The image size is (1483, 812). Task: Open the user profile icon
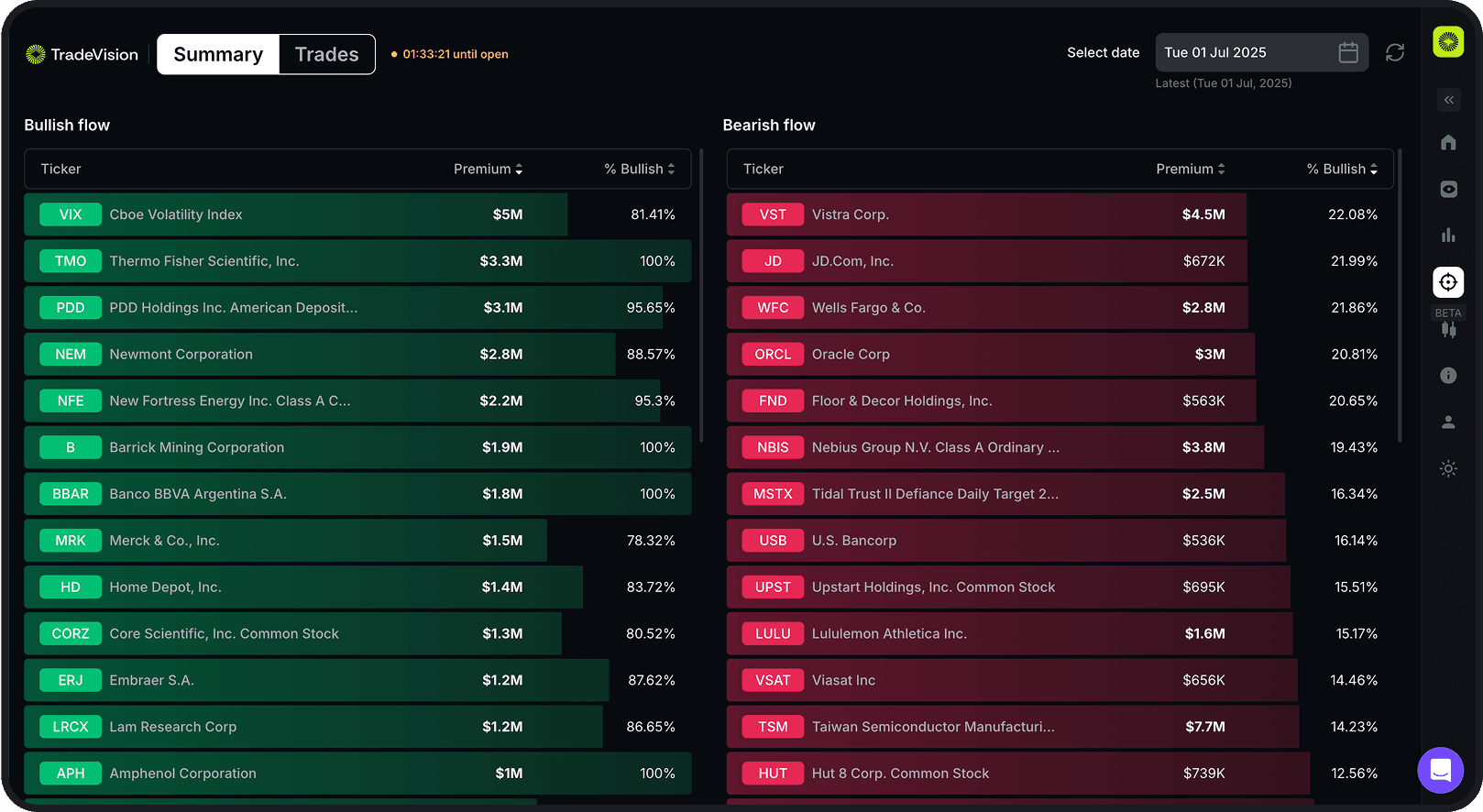click(x=1448, y=422)
